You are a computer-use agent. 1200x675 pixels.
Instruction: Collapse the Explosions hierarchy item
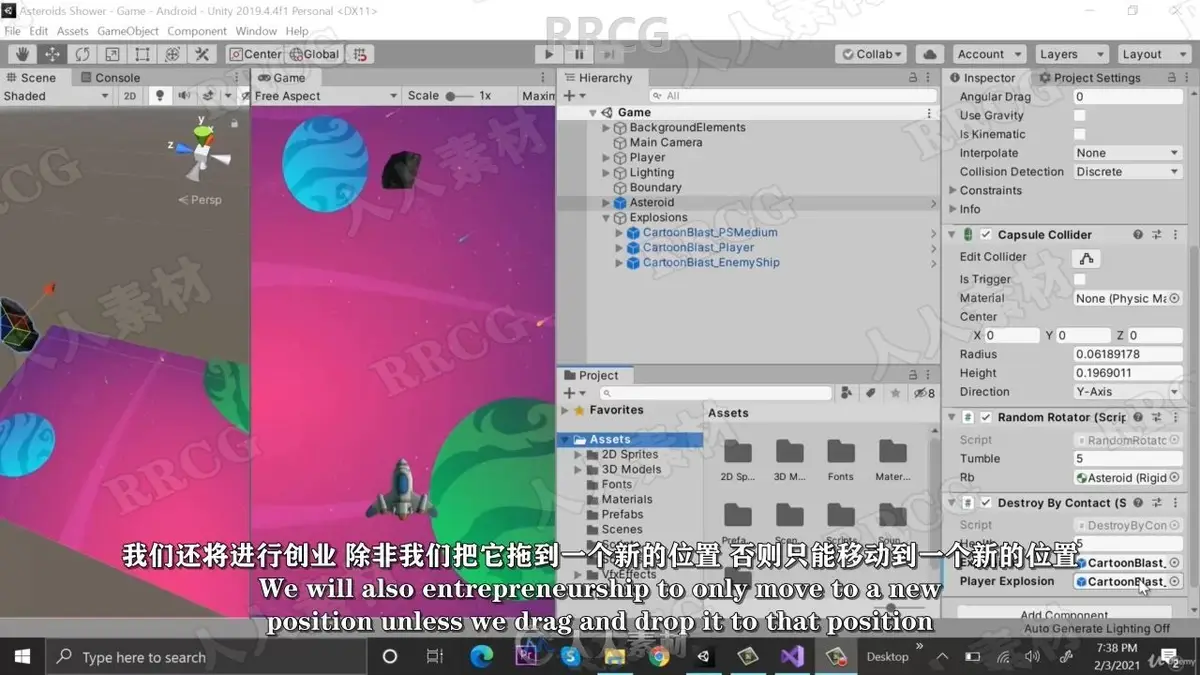click(x=606, y=218)
